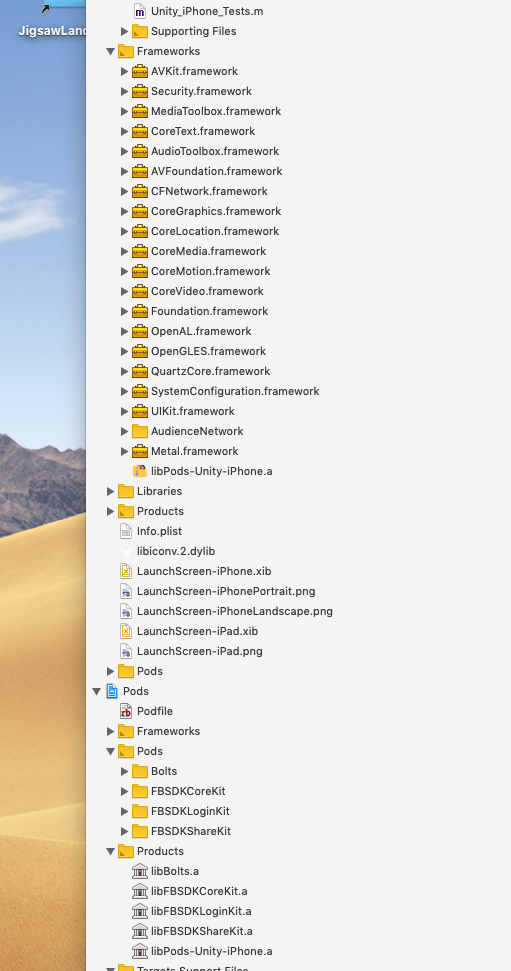The image size is (511, 971).
Task: Click the Pods project blueprint icon
Action: [112, 691]
